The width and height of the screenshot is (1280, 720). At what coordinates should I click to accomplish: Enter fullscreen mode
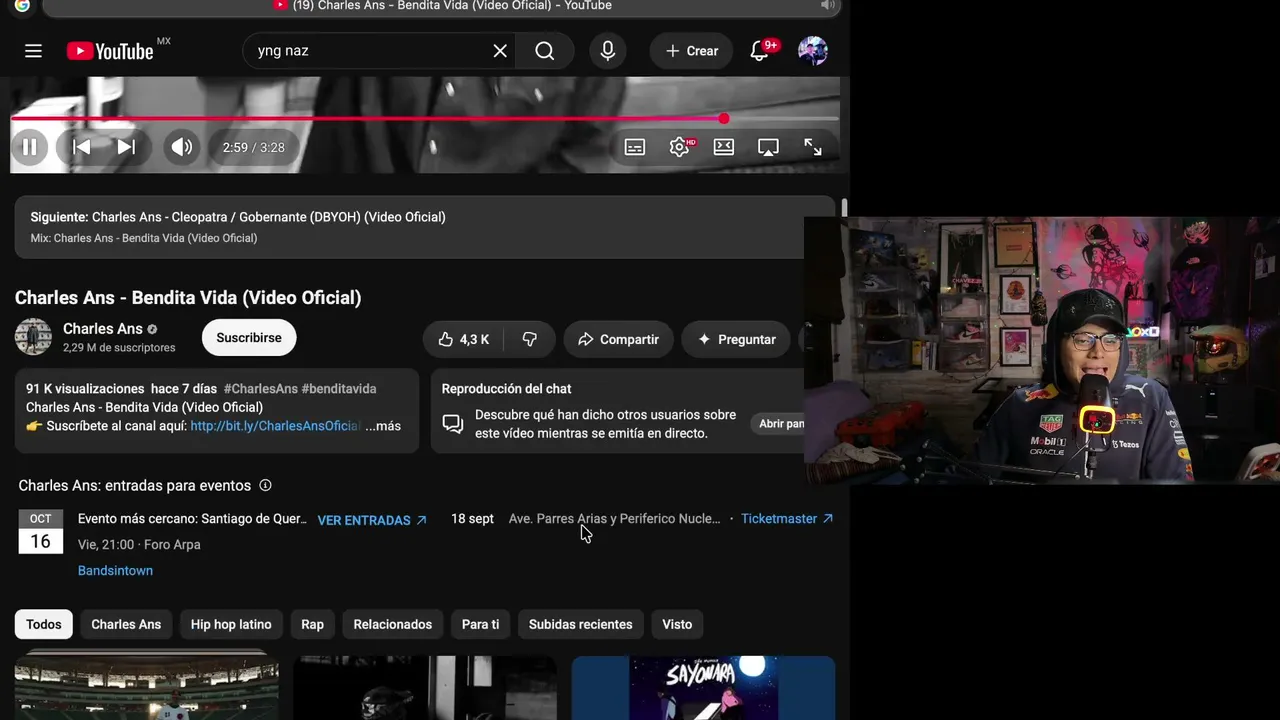tap(813, 147)
